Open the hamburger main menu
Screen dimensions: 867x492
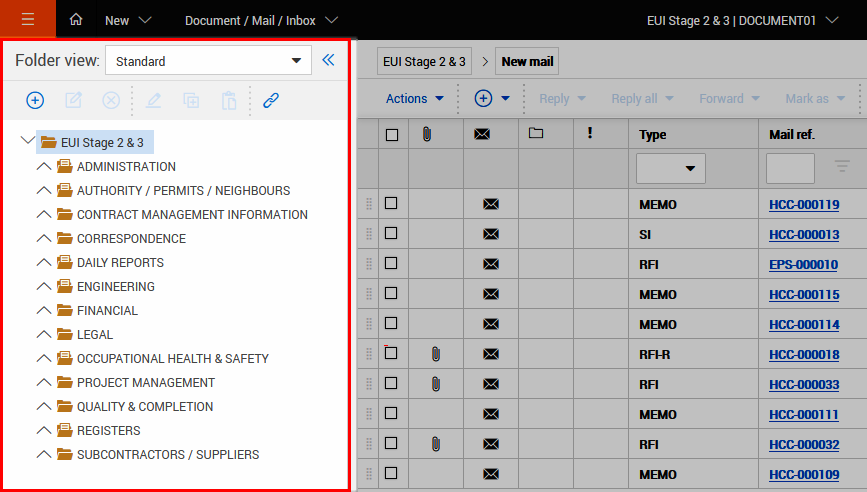pyautogui.click(x=27, y=20)
